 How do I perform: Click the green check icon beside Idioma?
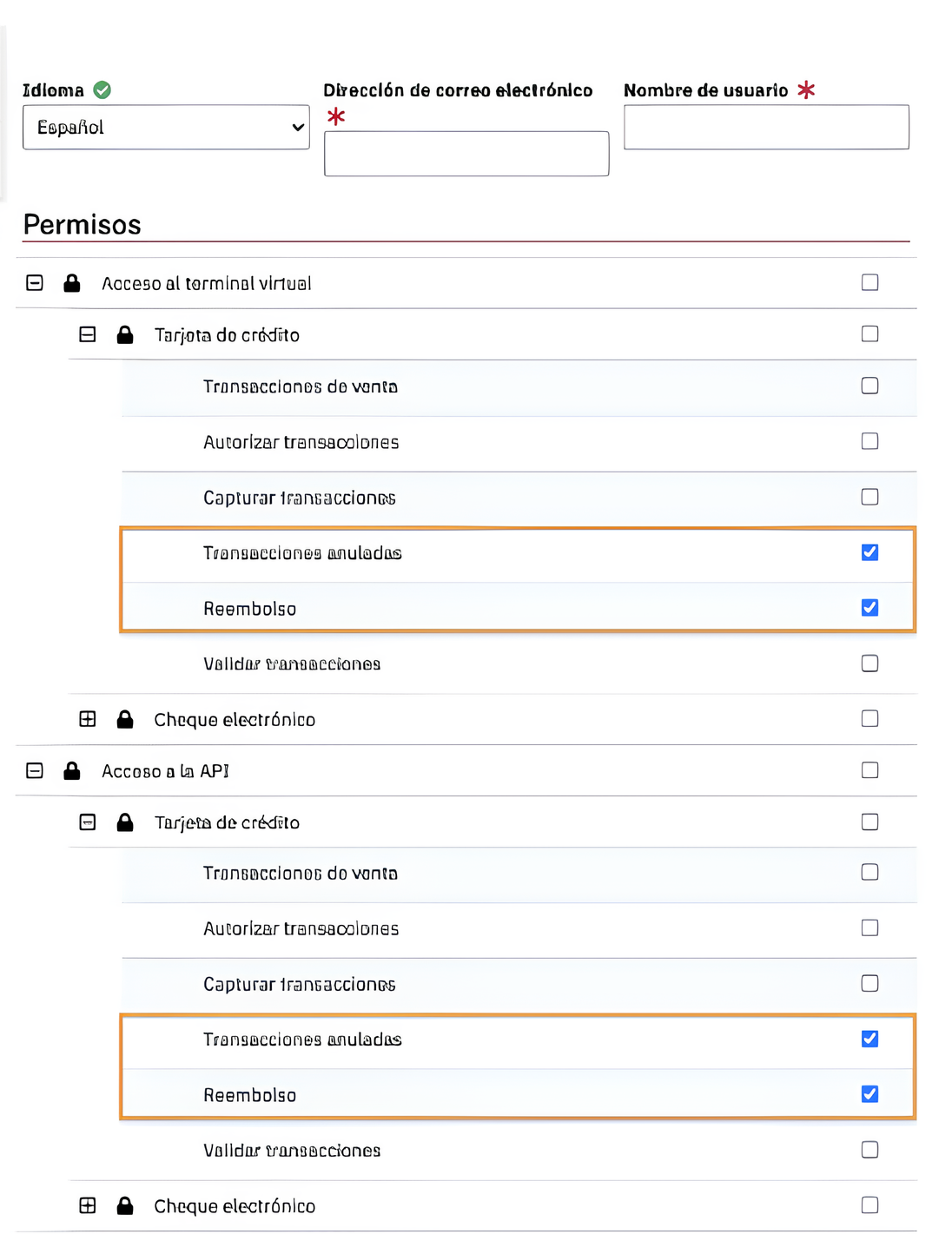pos(102,89)
